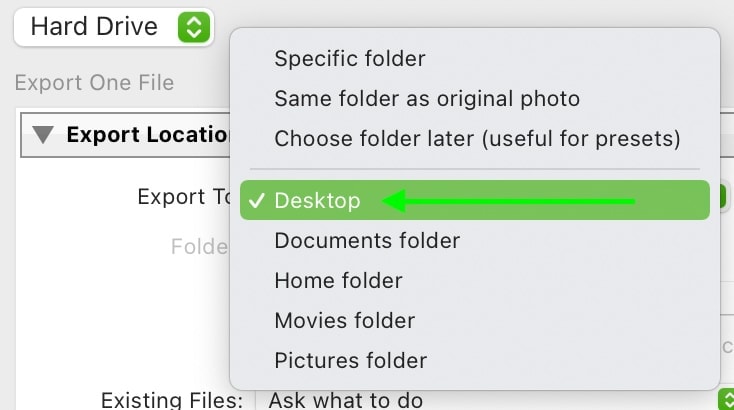Select Documents folder as export destination
This screenshot has width=734, height=410.
[x=367, y=241]
